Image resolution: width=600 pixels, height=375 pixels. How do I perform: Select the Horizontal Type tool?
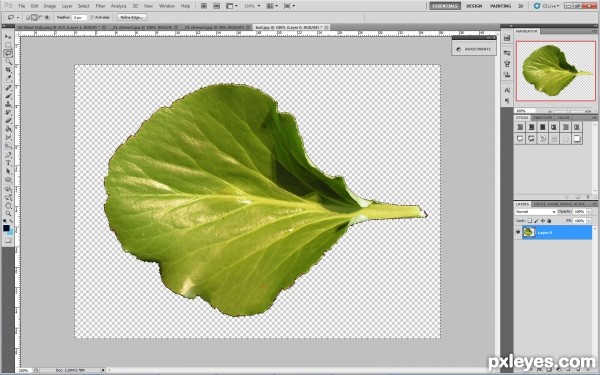(x=8, y=163)
